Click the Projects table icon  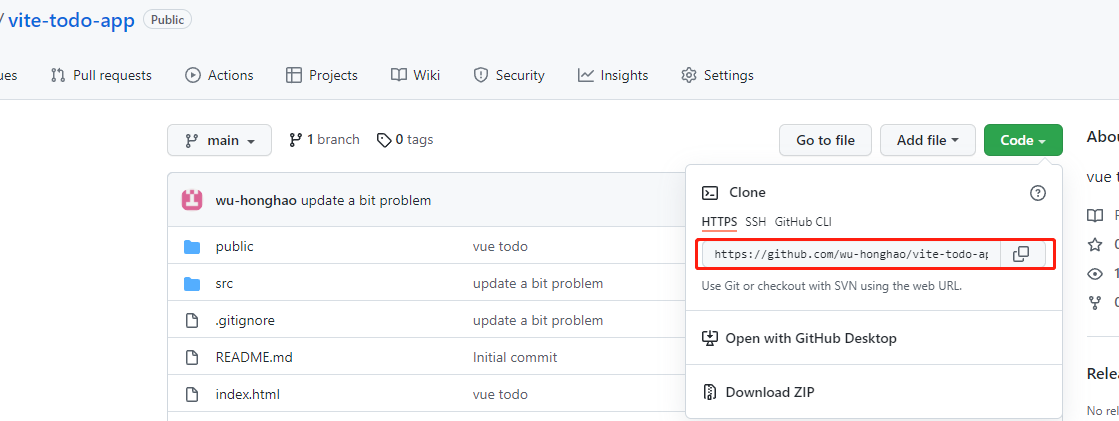pos(293,75)
